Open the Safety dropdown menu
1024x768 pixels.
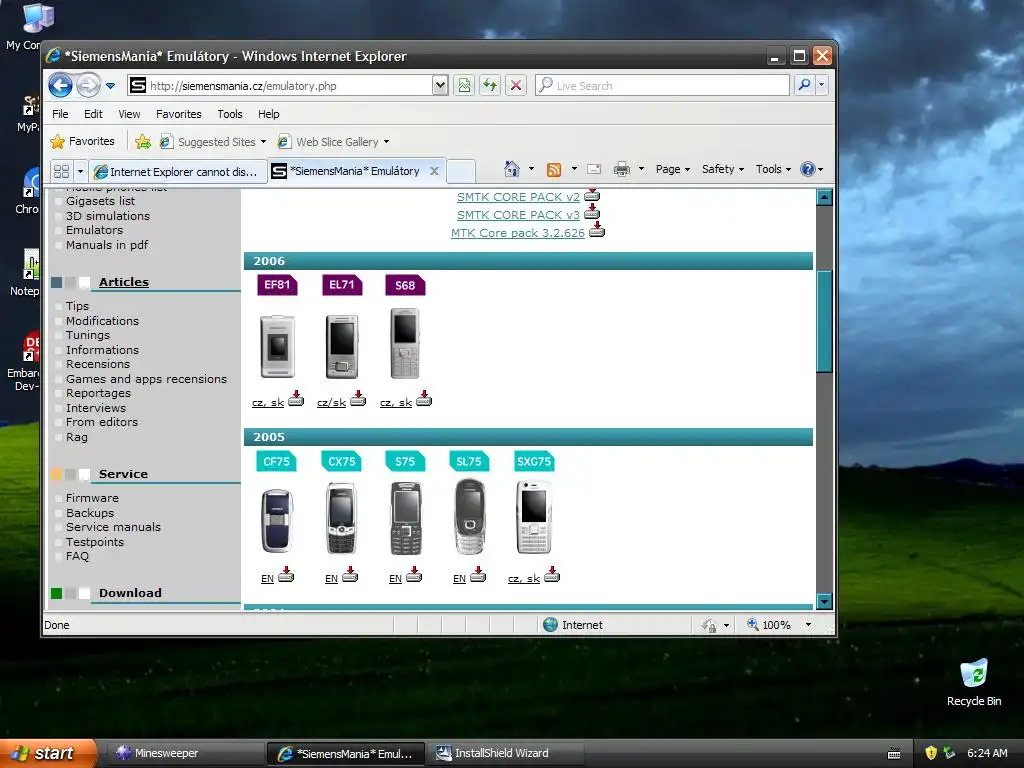[722, 169]
